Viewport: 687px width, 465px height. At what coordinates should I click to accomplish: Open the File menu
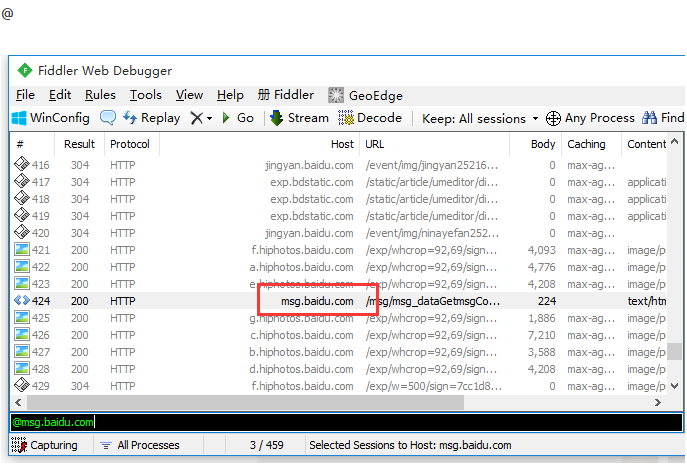(x=25, y=95)
